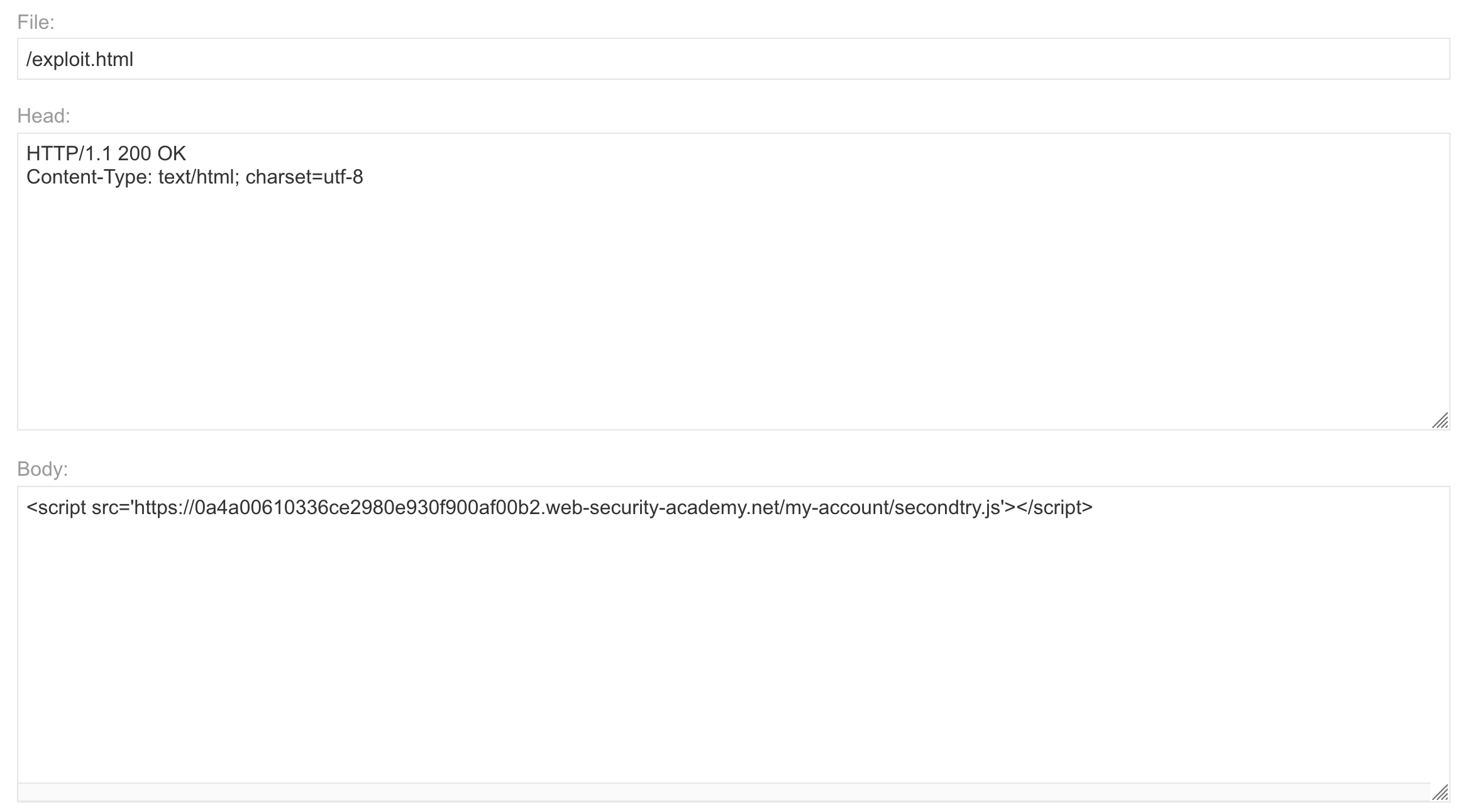Place cursor on 200 OK status text
The width and height of the screenshot is (1475, 812).
[x=152, y=153]
